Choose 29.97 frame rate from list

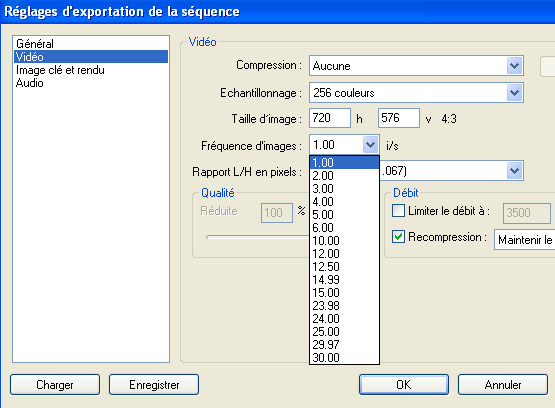(x=344, y=345)
